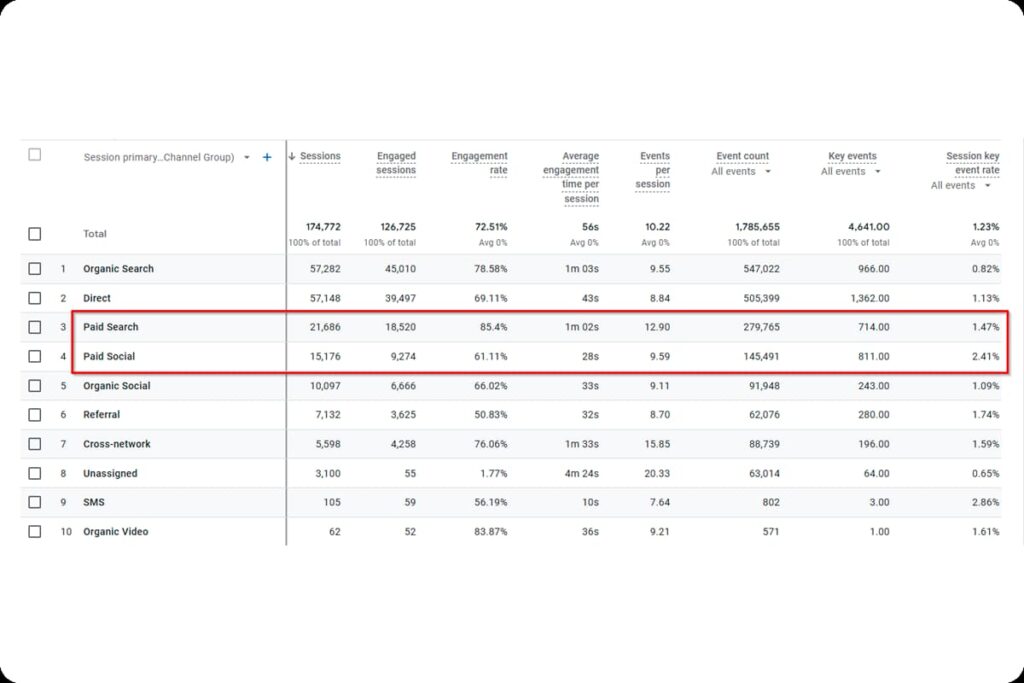Screen dimensions: 1024x683
Task: Click the Engagement rate column header
Action: (x=479, y=163)
